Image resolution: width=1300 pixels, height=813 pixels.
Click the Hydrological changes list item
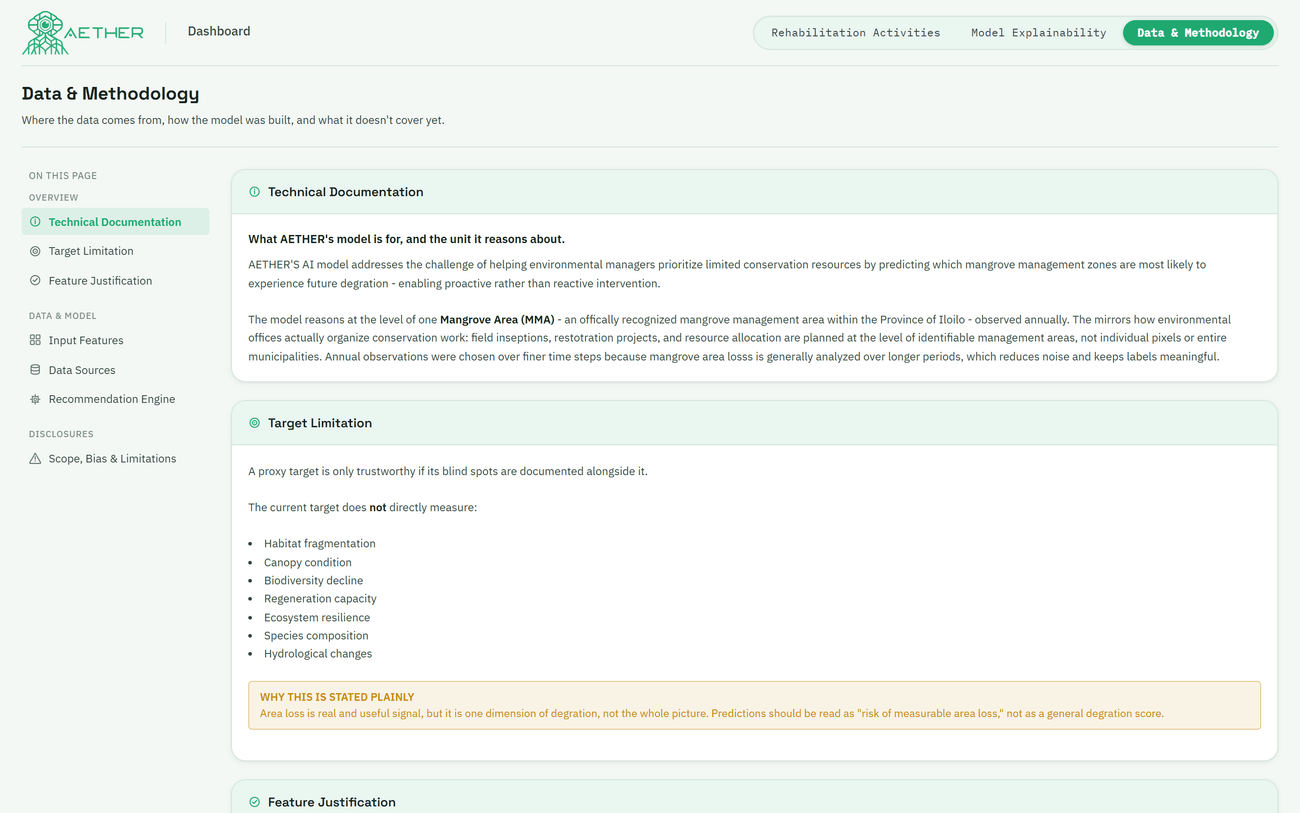coord(318,654)
